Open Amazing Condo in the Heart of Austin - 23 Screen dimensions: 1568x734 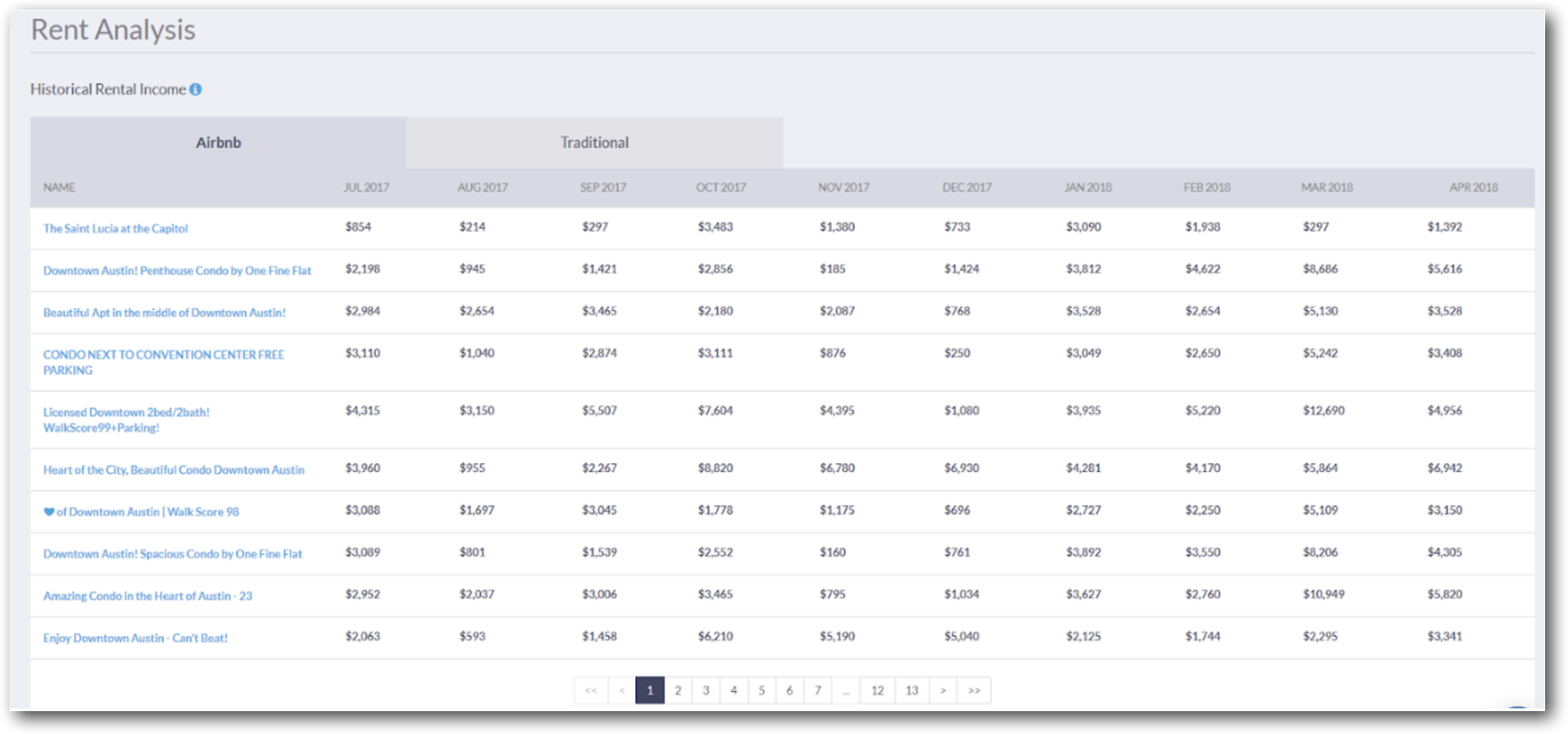click(x=148, y=596)
